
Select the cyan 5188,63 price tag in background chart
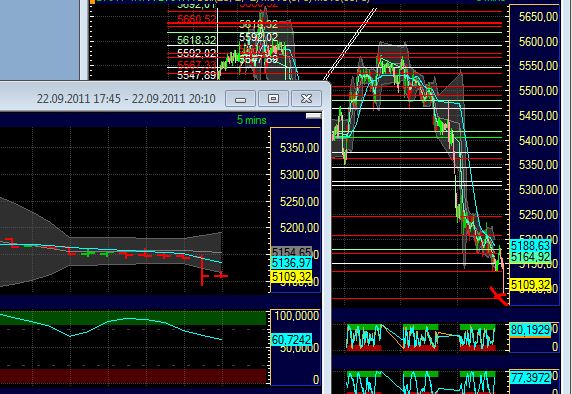pos(530,245)
